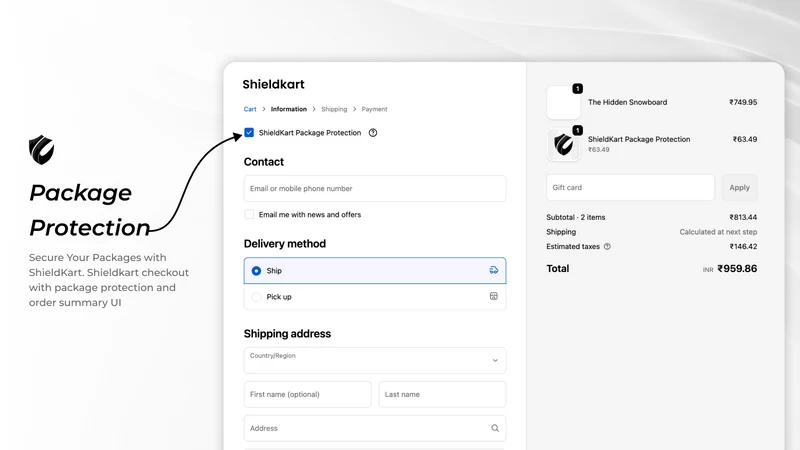This screenshot has width=800, height=450.
Task: Open the Country/Region dropdown
Action: pos(375,360)
